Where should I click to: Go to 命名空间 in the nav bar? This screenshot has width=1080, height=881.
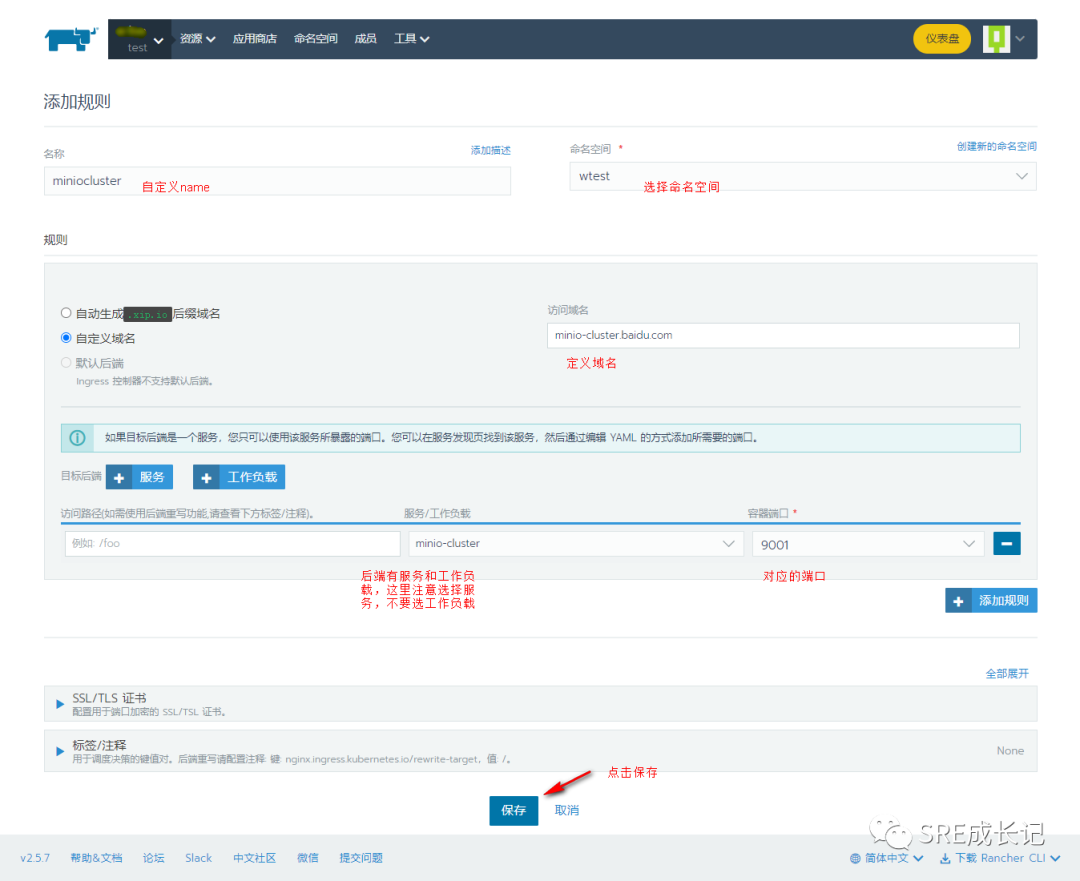pos(315,39)
